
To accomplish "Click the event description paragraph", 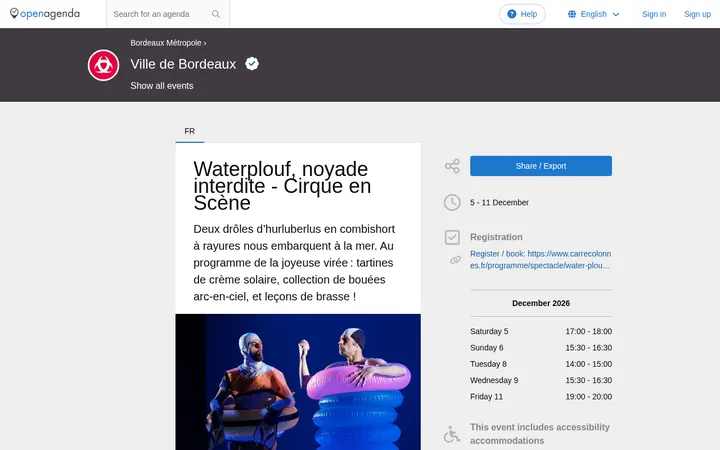I will [294, 263].
